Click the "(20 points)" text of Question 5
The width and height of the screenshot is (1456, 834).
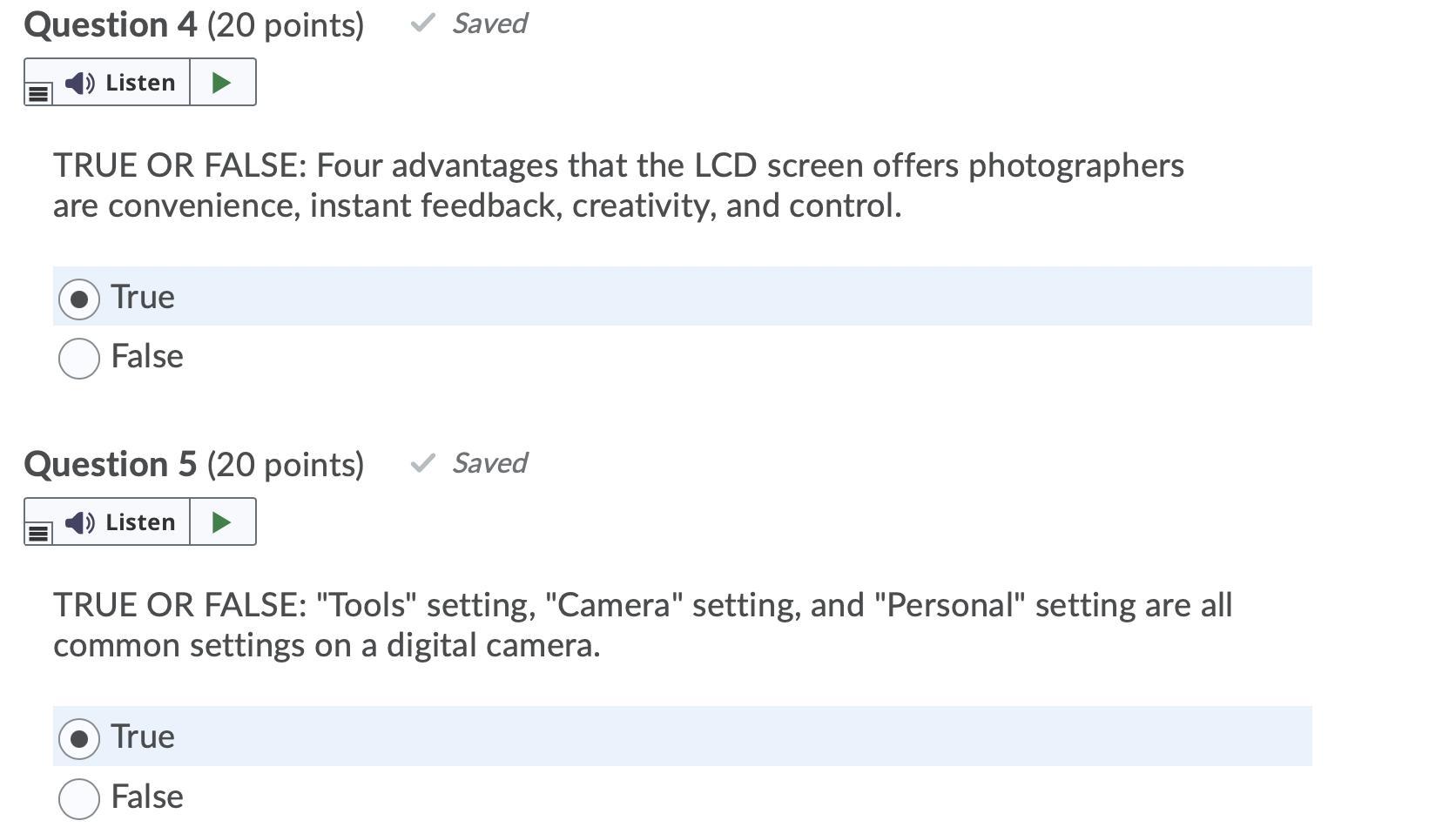pyautogui.click(x=286, y=464)
